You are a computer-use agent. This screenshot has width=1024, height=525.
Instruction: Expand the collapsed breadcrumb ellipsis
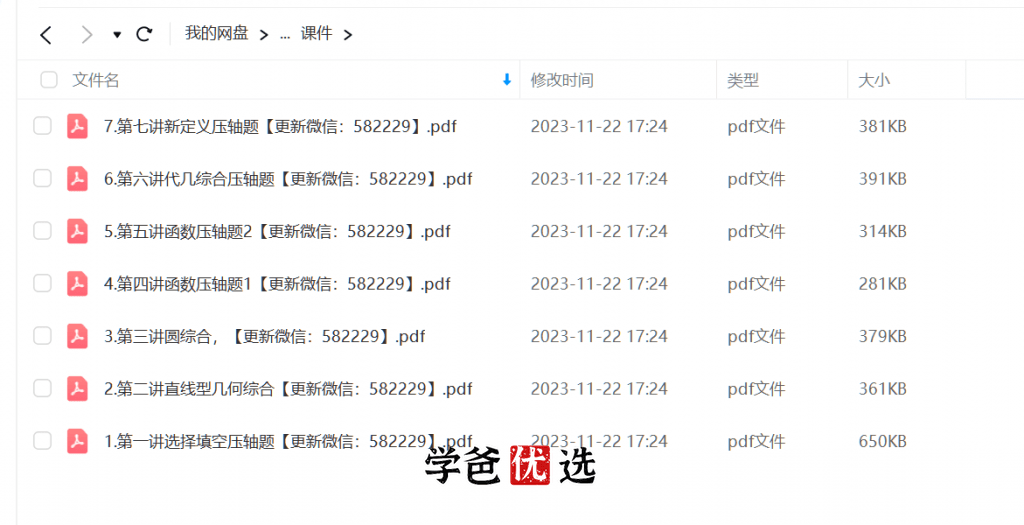pyautogui.click(x=285, y=35)
